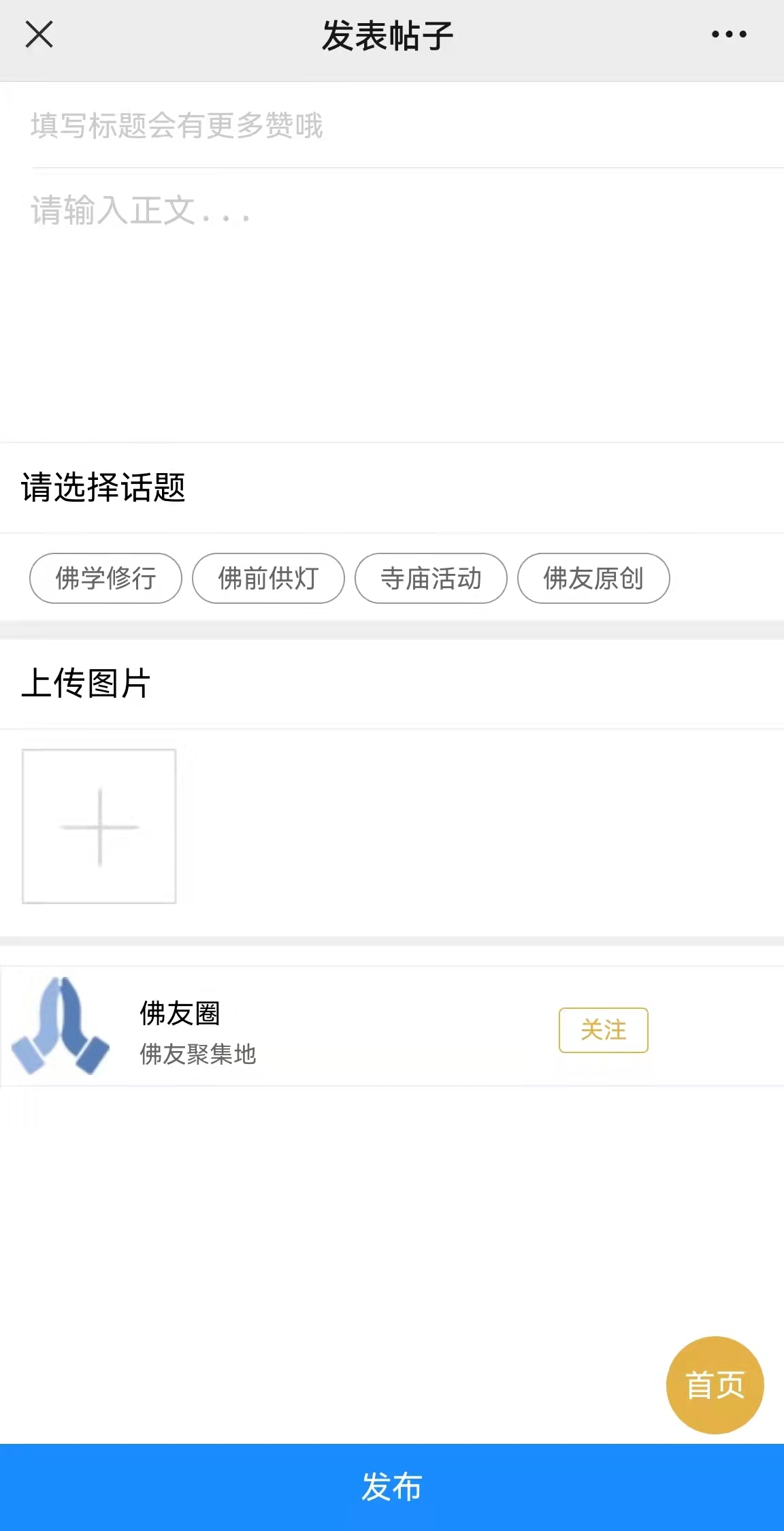Tap the empty area right of the upload box
Viewport: 784px width, 1531px height.
click(476, 826)
